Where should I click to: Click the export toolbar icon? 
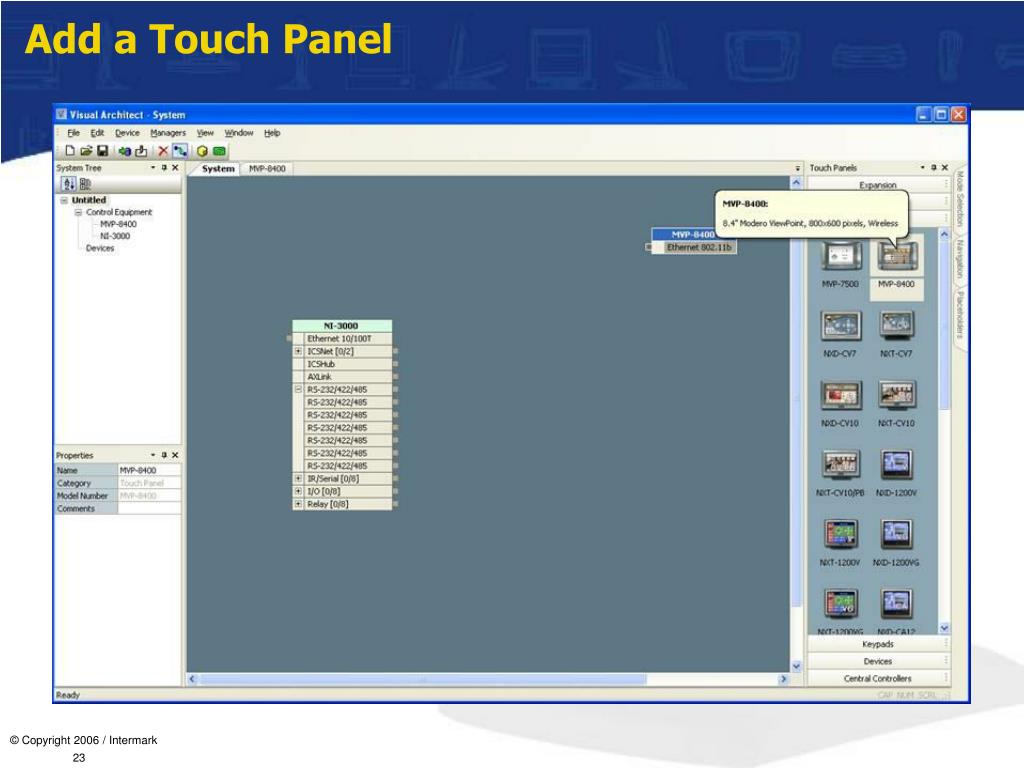[140, 151]
